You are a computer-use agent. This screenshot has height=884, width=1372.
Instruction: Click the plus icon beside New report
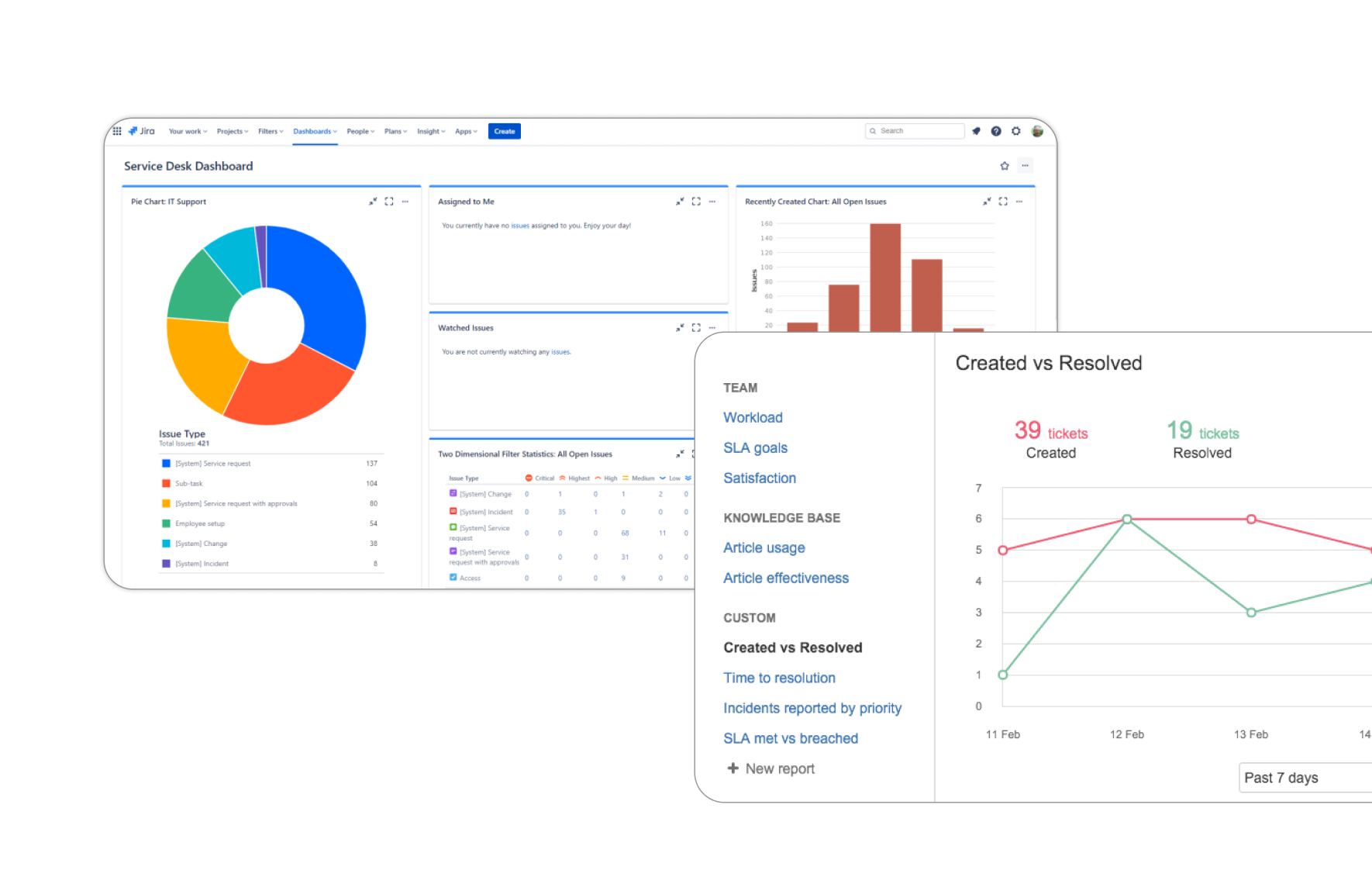click(x=733, y=768)
